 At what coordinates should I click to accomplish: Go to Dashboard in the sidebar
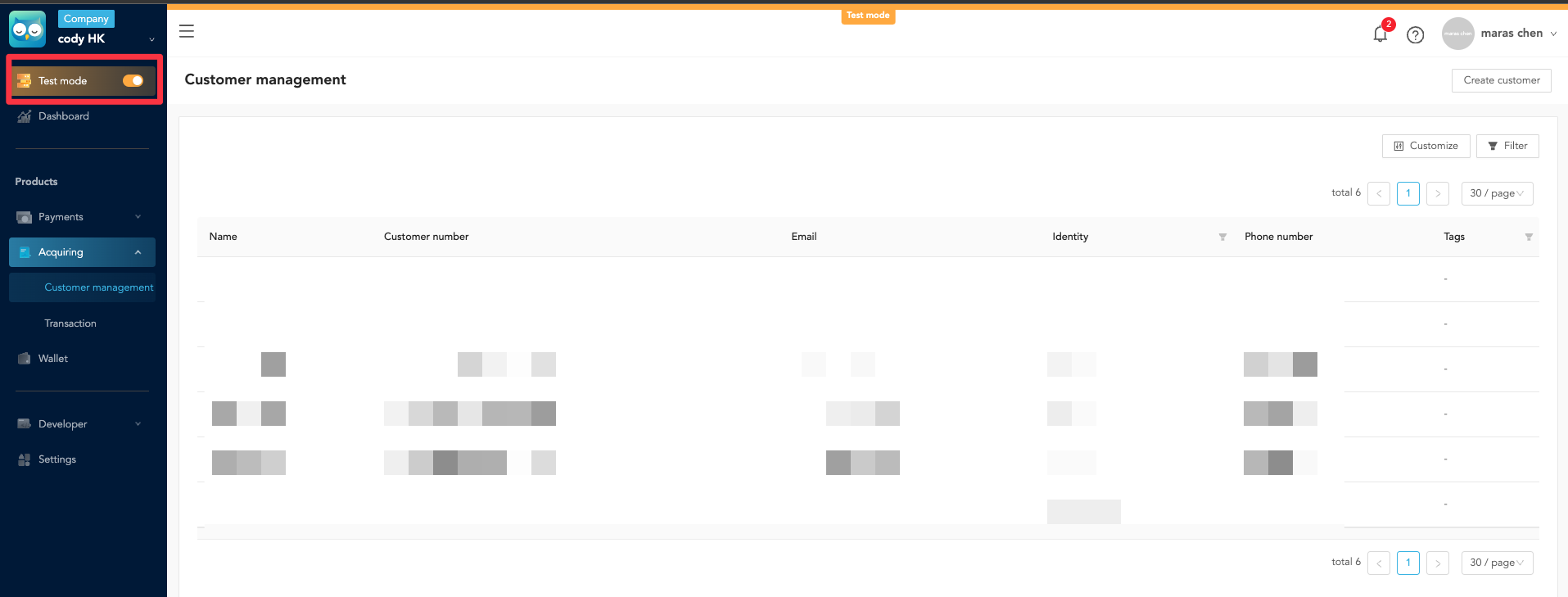click(64, 116)
